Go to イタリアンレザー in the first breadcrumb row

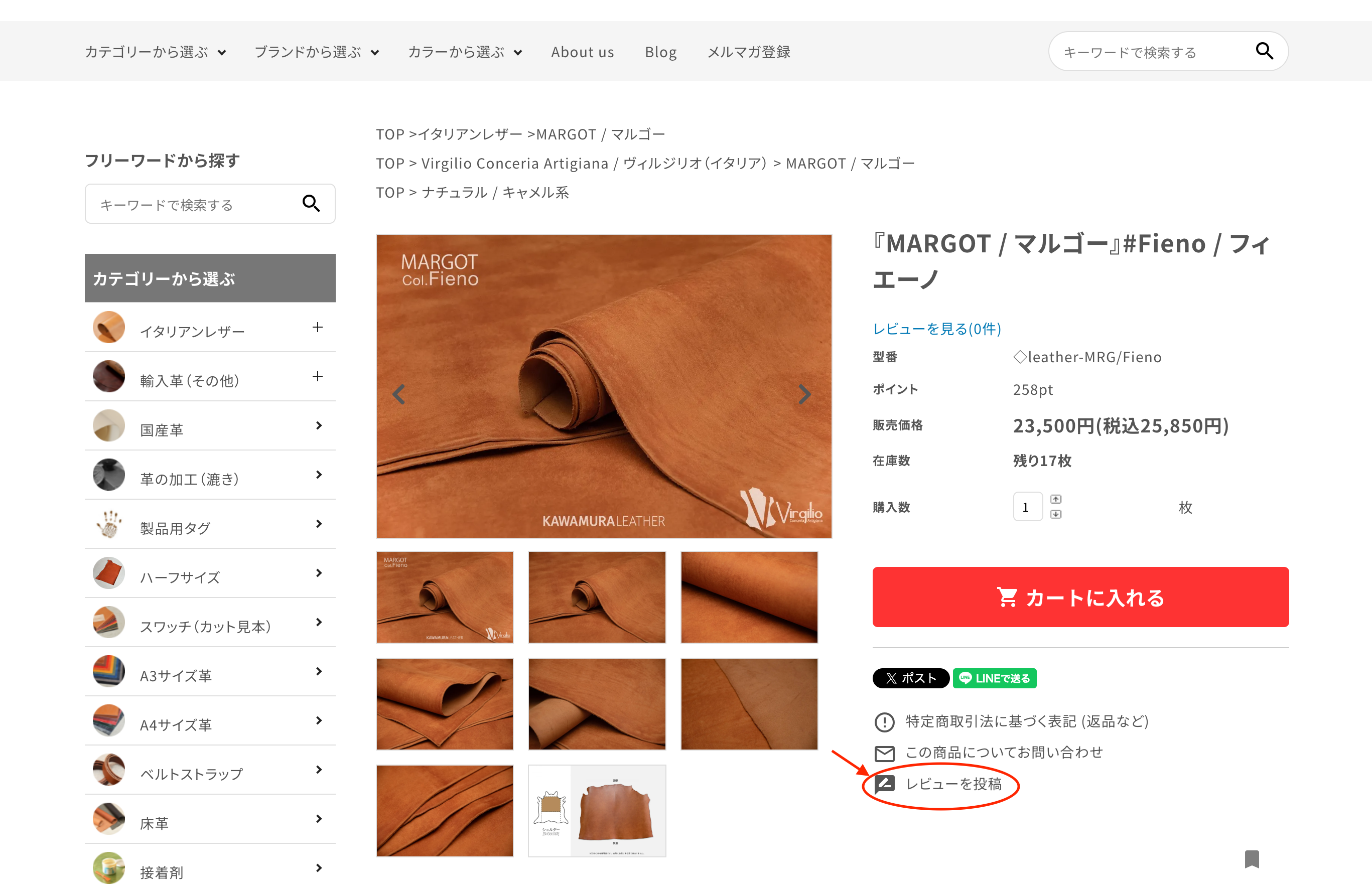pos(470,134)
